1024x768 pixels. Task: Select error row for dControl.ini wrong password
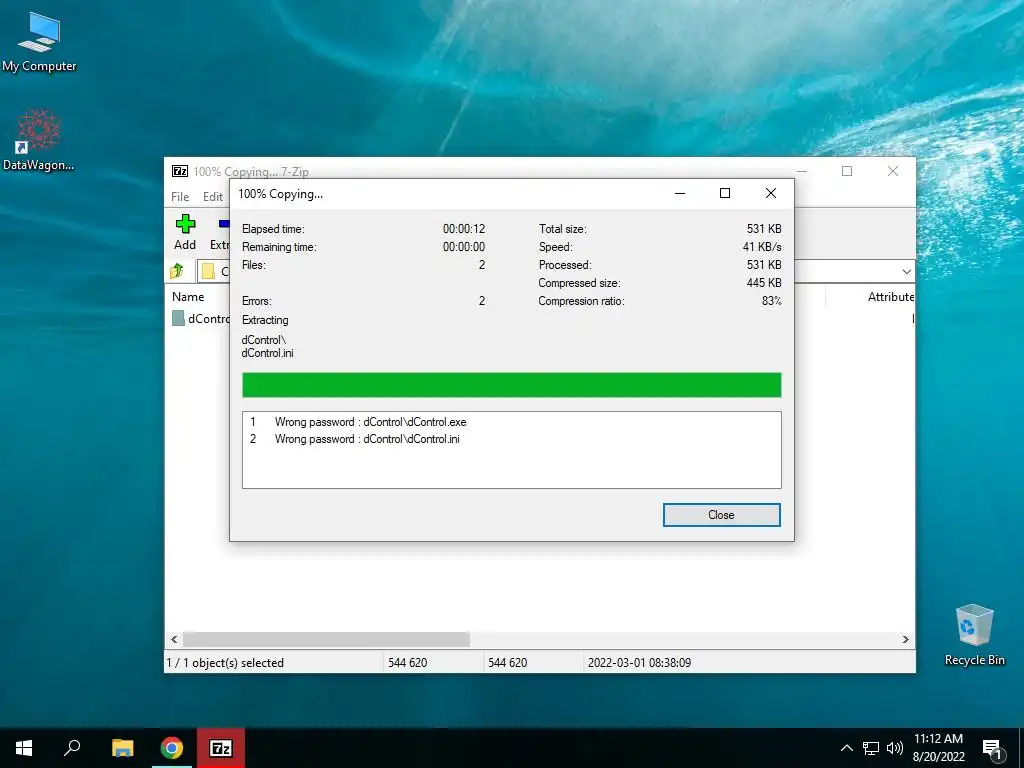click(511, 439)
